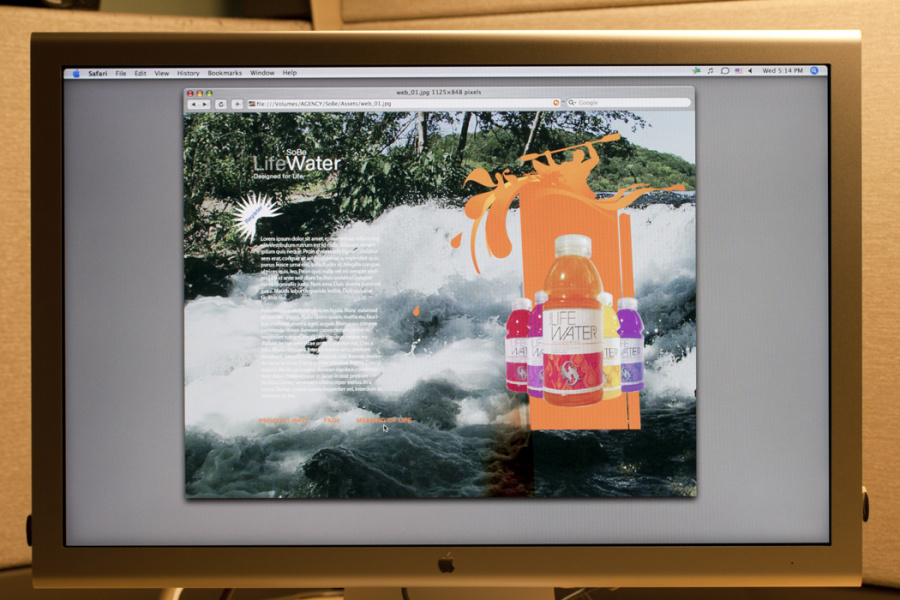Click the plus add bookmark button

point(237,103)
